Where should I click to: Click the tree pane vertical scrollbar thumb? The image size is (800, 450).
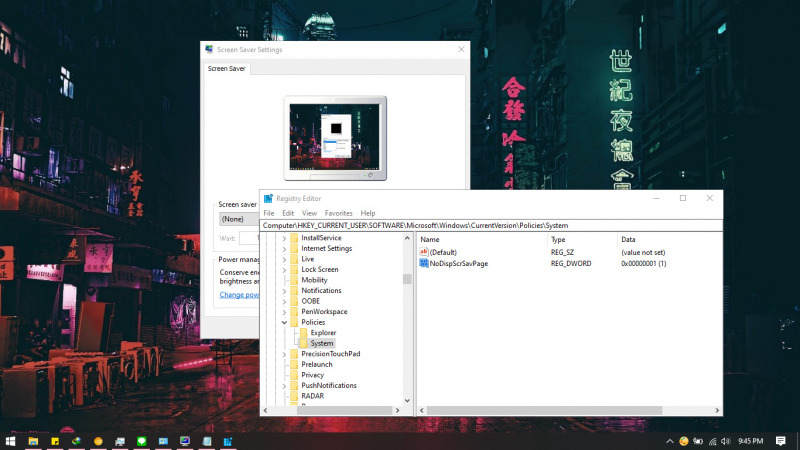pos(407,279)
